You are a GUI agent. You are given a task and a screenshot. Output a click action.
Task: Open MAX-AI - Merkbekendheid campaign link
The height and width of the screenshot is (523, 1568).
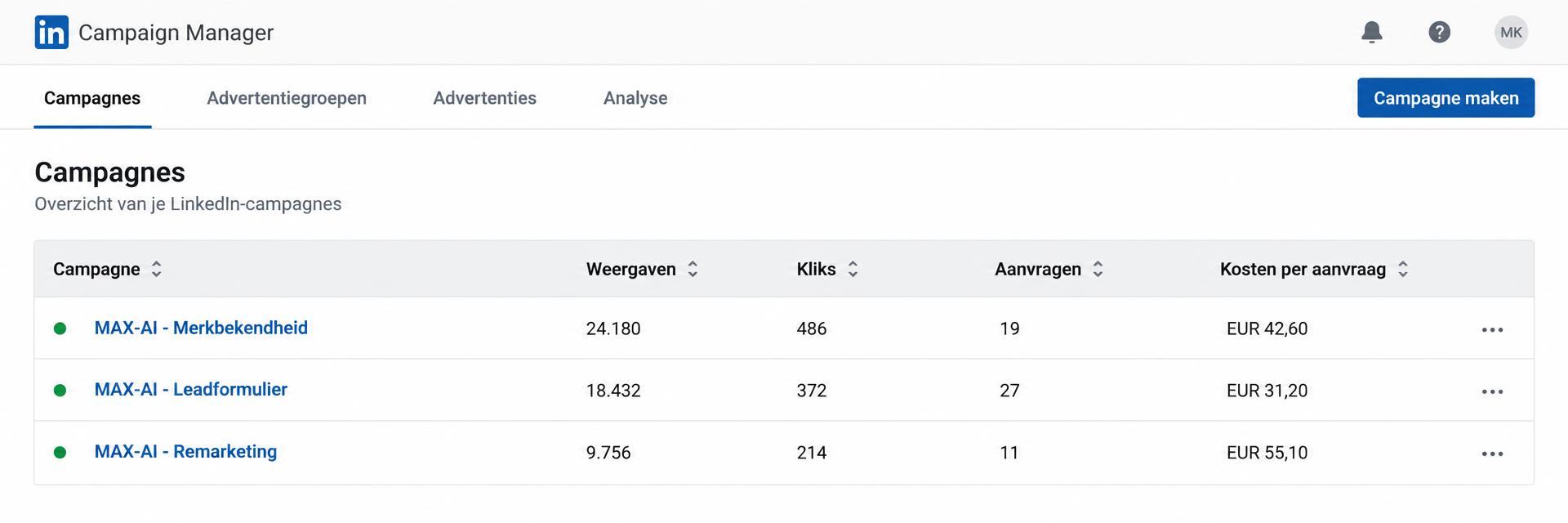coord(201,328)
